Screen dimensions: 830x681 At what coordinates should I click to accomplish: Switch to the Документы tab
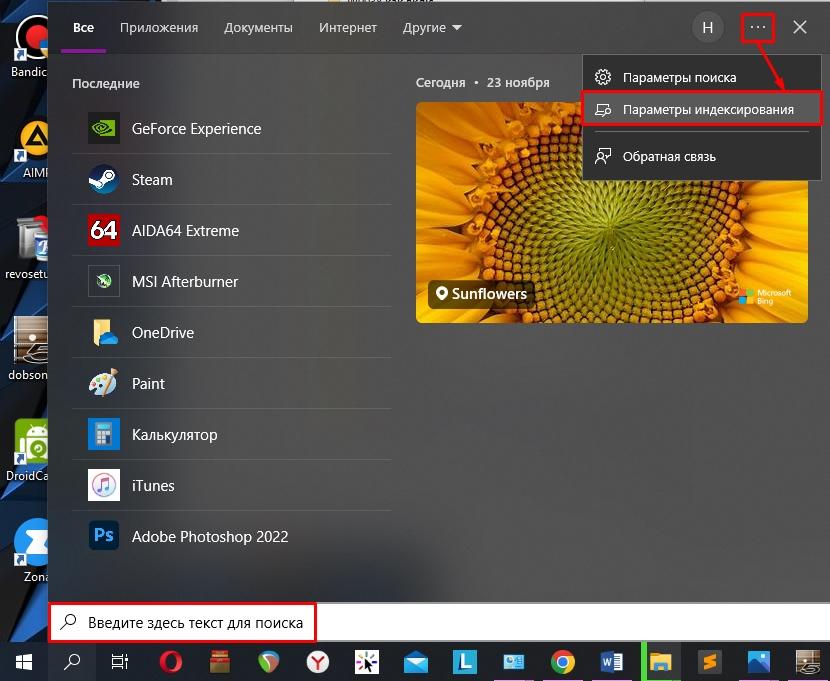tap(258, 28)
